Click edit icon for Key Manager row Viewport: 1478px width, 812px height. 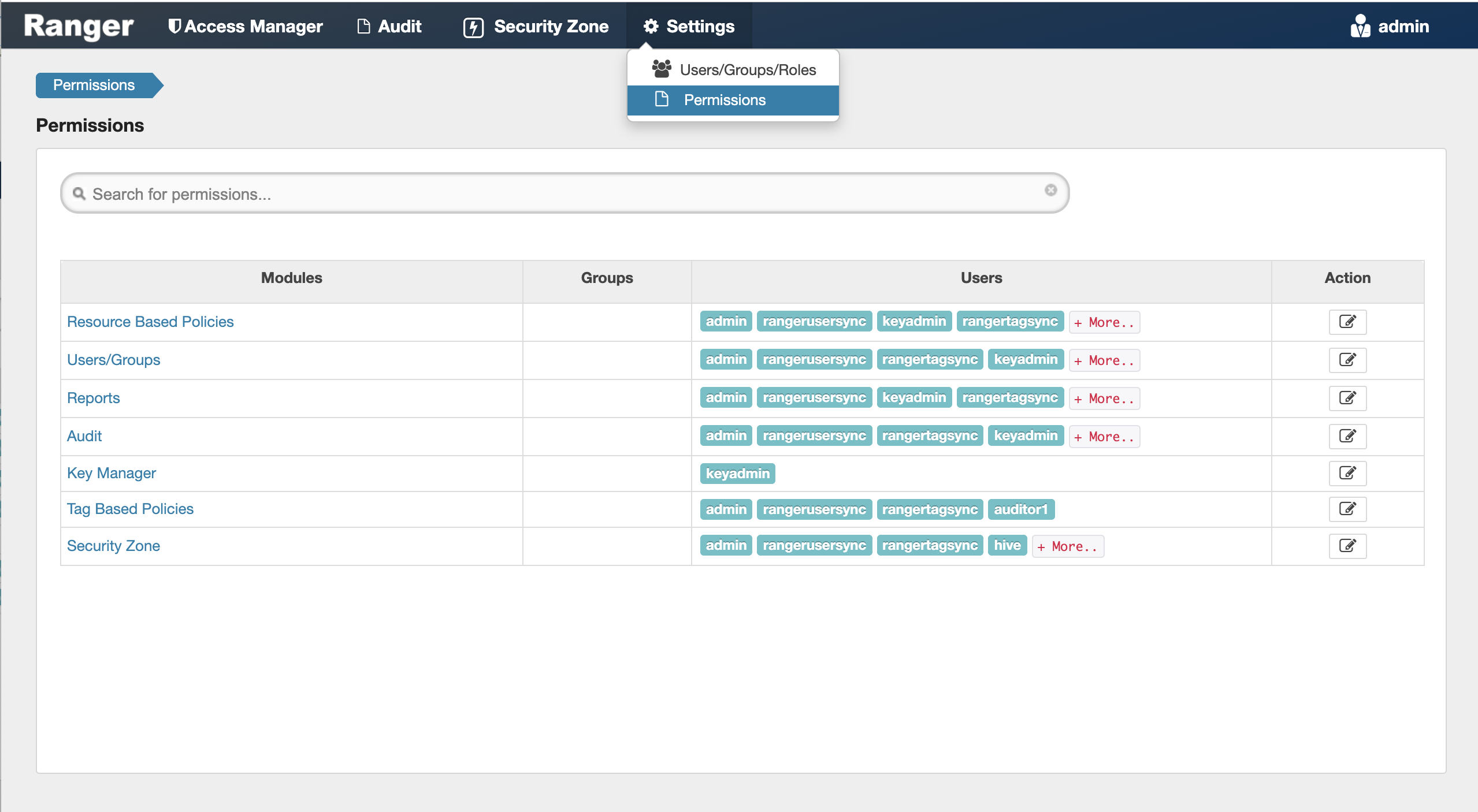tap(1347, 473)
